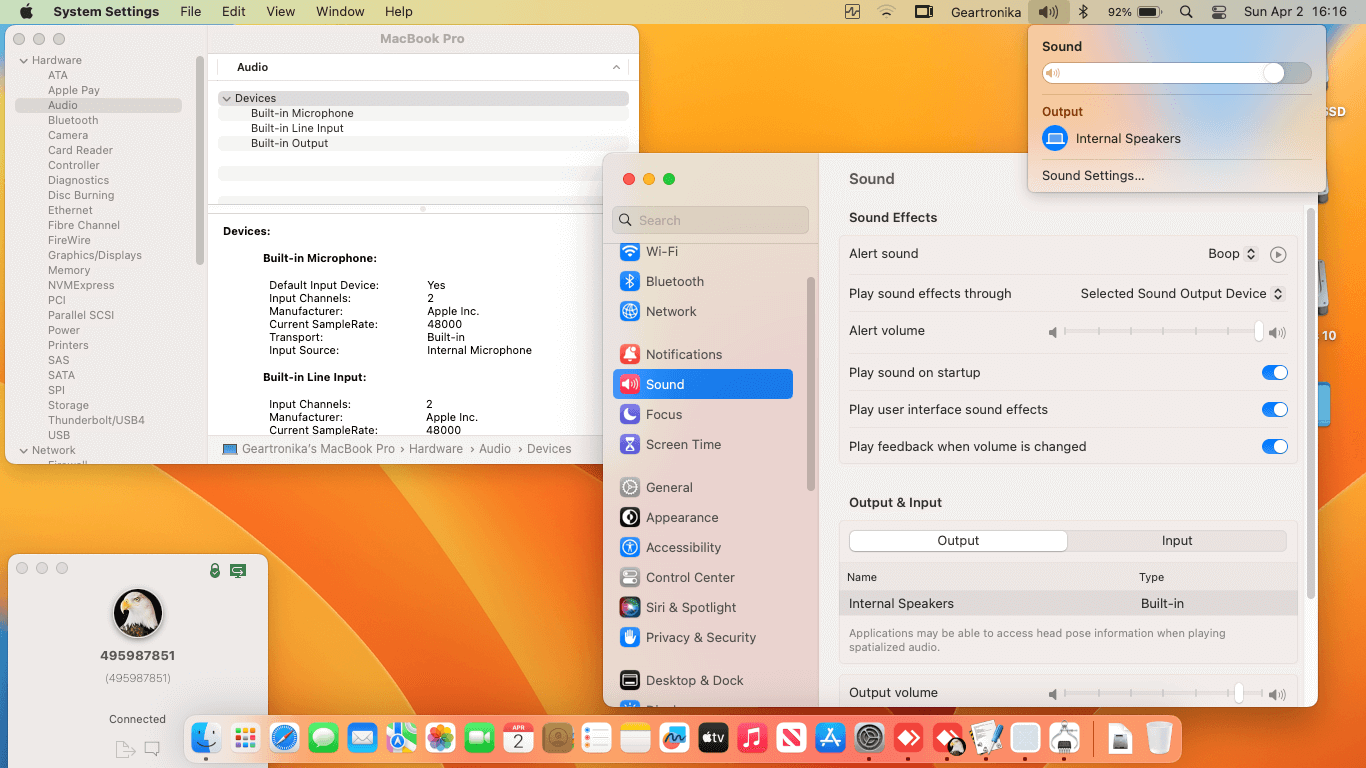Click the eagle profile picture
1366x768 pixels.
138,613
